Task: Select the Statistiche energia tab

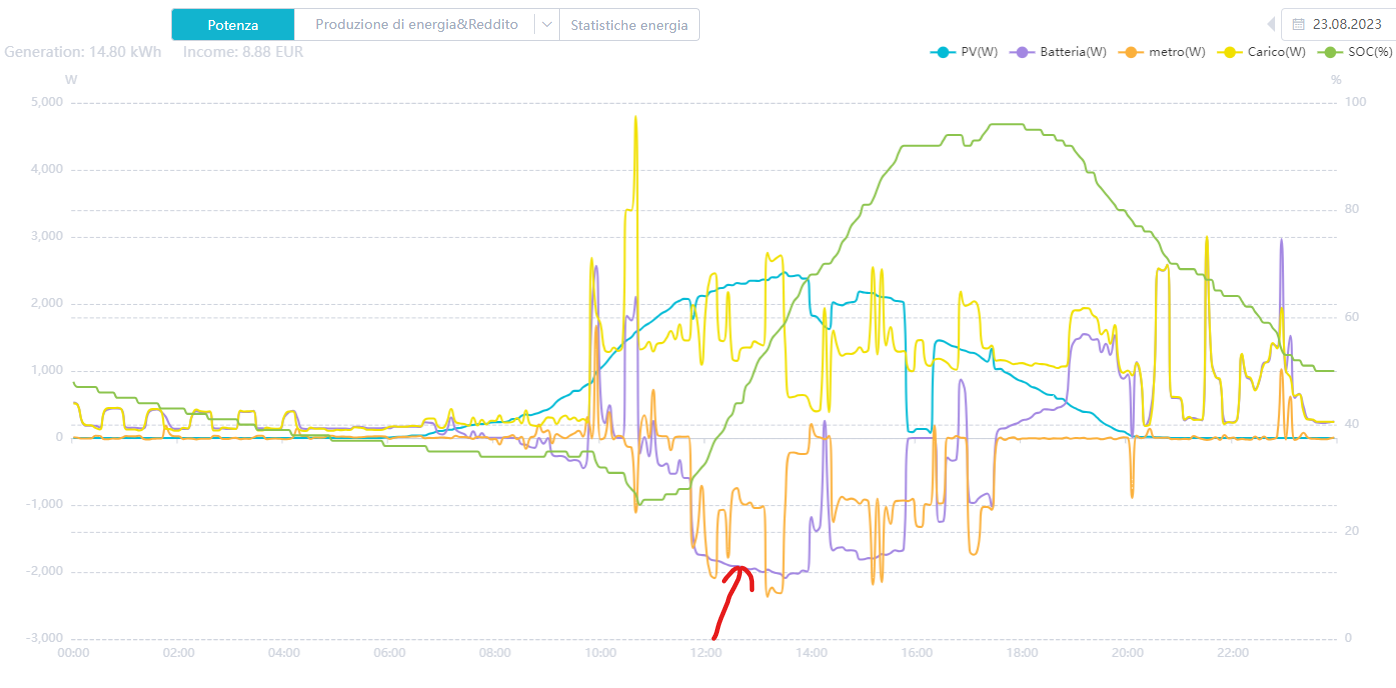Action: (x=629, y=25)
